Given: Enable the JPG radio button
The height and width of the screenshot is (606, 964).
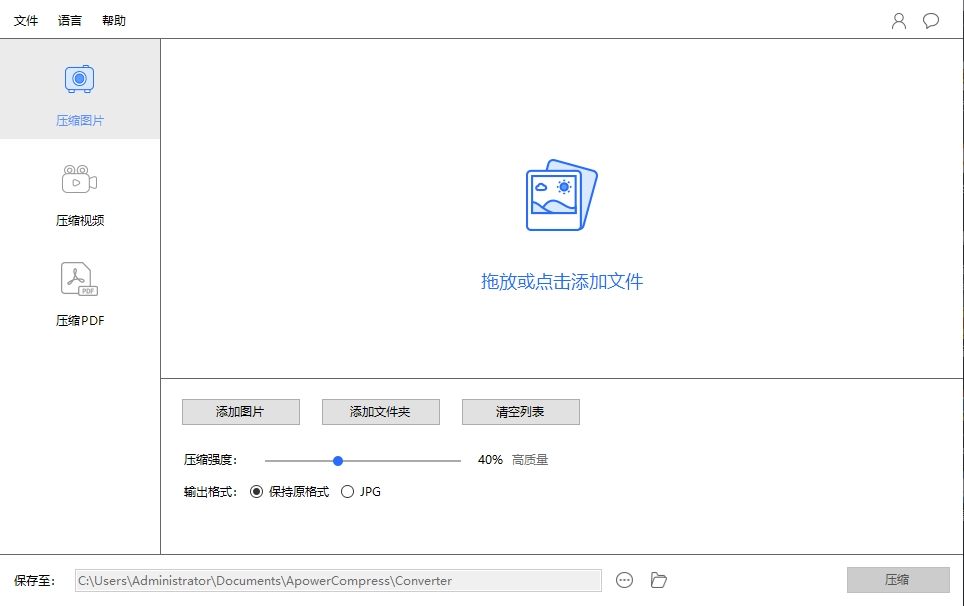Looking at the screenshot, I should click(347, 491).
